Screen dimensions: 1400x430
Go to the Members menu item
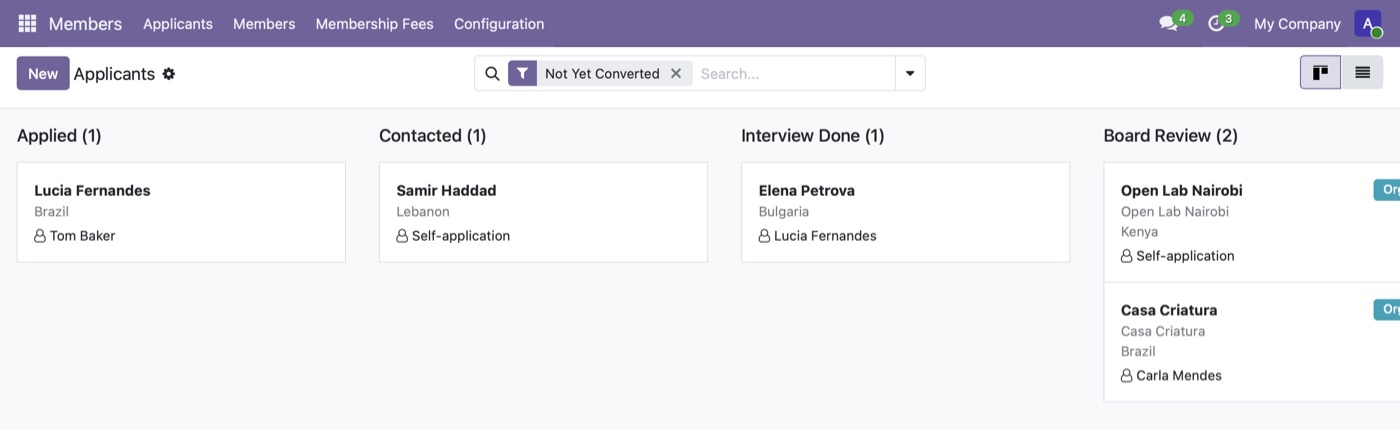point(264,23)
